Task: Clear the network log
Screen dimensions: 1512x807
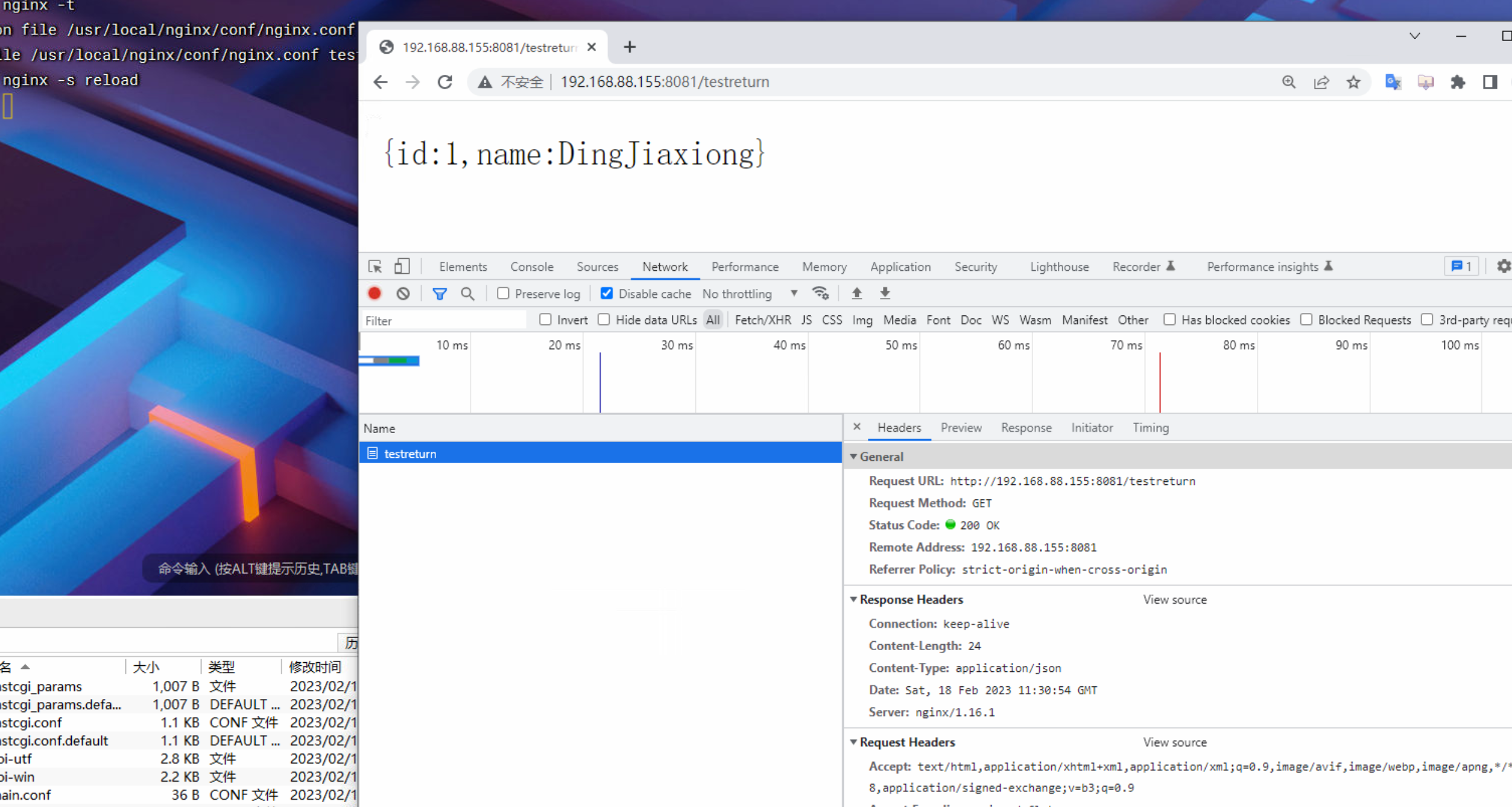Action: point(403,294)
